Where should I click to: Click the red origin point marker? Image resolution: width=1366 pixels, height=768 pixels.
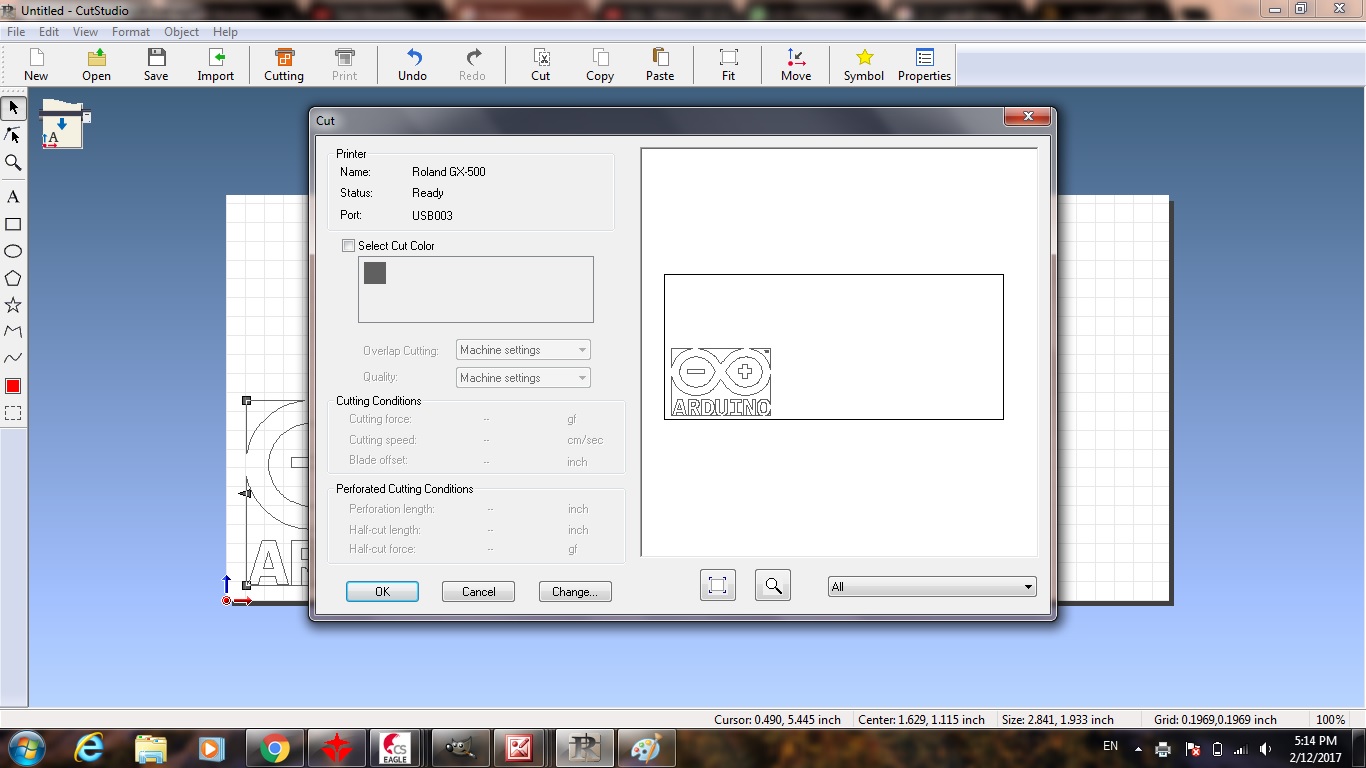pyautogui.click(x=227, y=601)
